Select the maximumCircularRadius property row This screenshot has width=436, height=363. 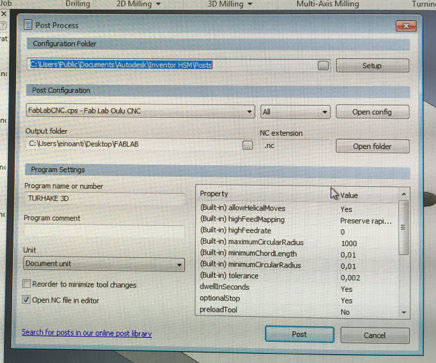pyautogui.click(x=298, y=243)
